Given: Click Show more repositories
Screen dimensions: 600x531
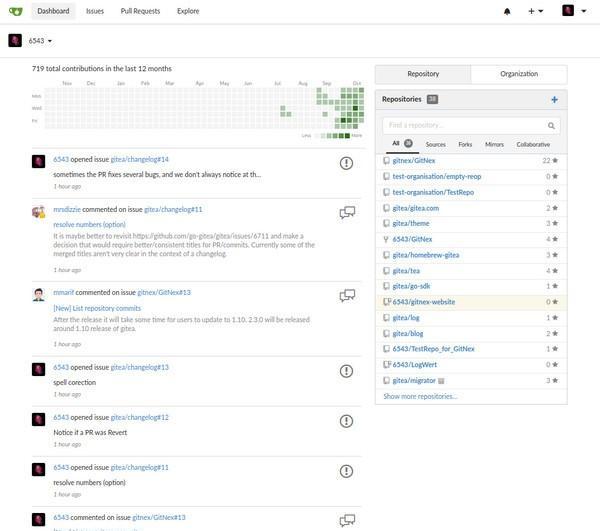Looking at the screenshot, I should coord(420,396).
